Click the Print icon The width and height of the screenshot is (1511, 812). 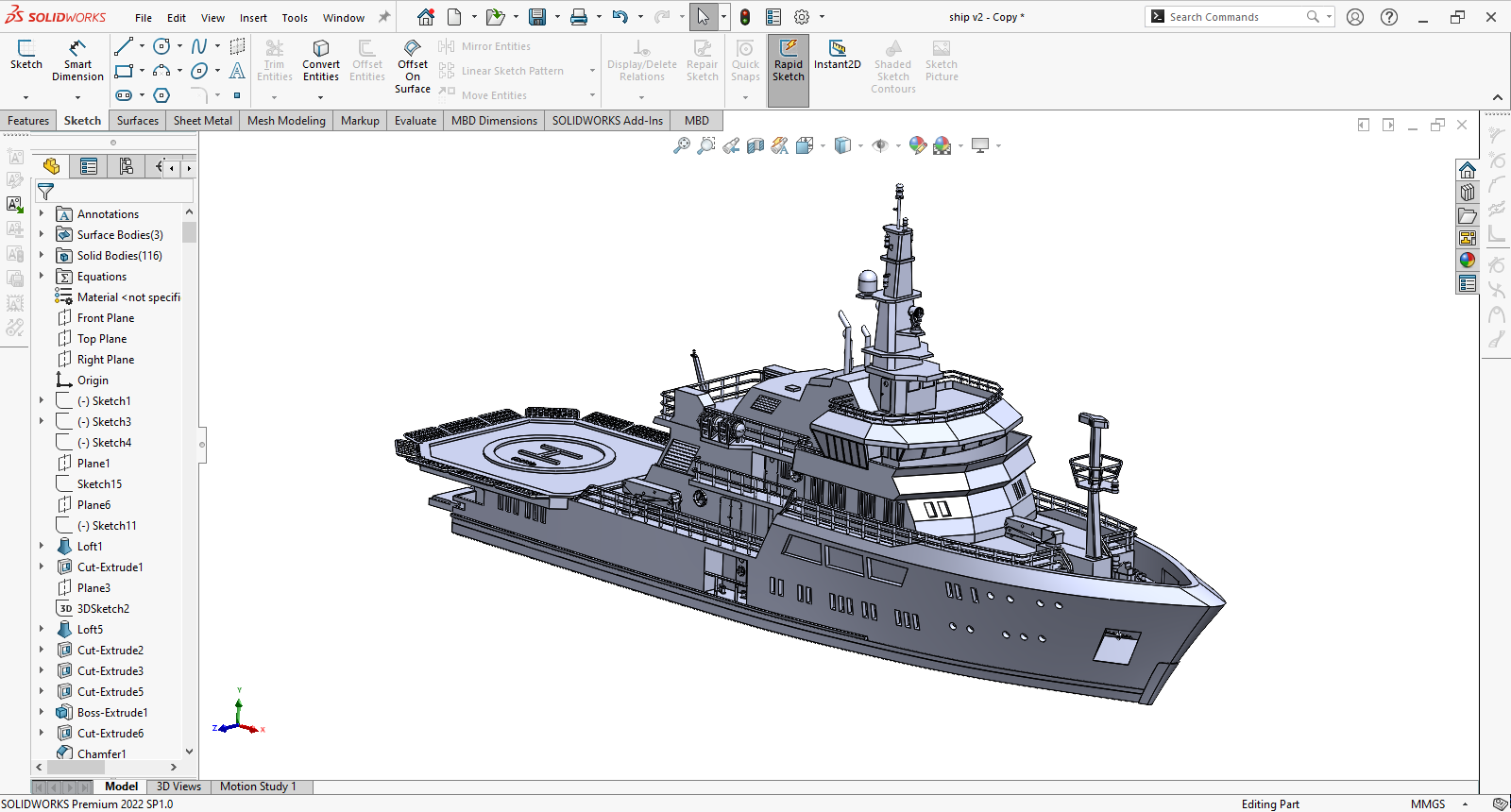[579, 17]
